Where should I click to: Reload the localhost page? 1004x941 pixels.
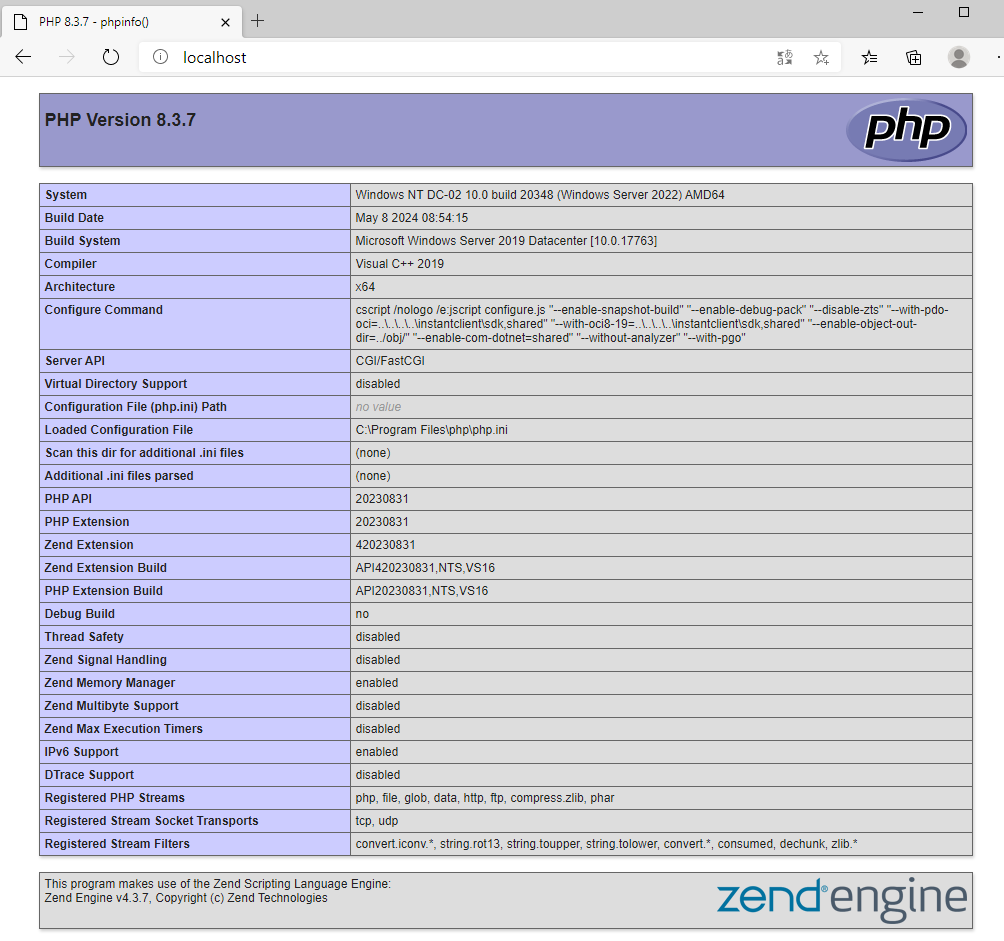tap(111, 57)
